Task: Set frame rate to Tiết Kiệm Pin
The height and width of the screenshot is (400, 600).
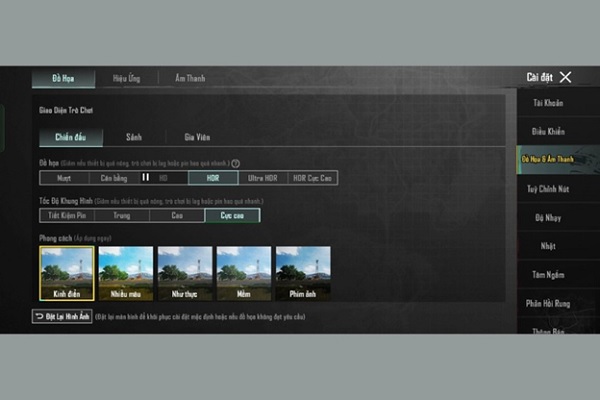Action: [x=67, y=216]
